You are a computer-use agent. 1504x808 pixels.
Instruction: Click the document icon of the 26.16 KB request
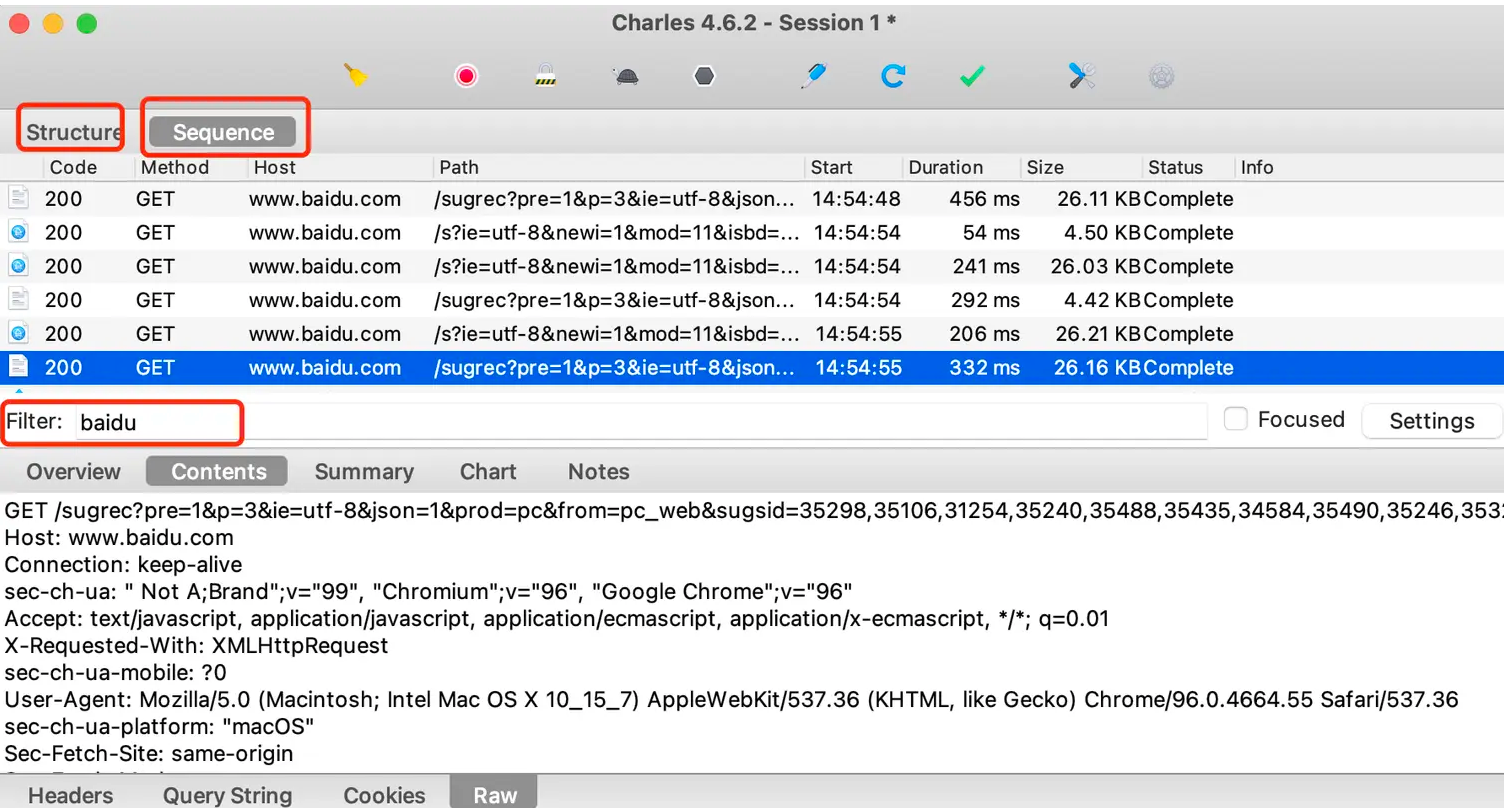[x=18, y=367]
